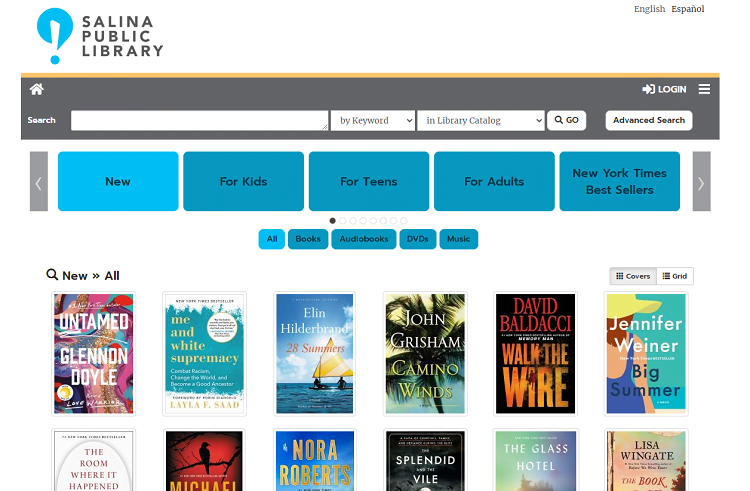Click the Salina Public Library logo

(x=100, y=36)
